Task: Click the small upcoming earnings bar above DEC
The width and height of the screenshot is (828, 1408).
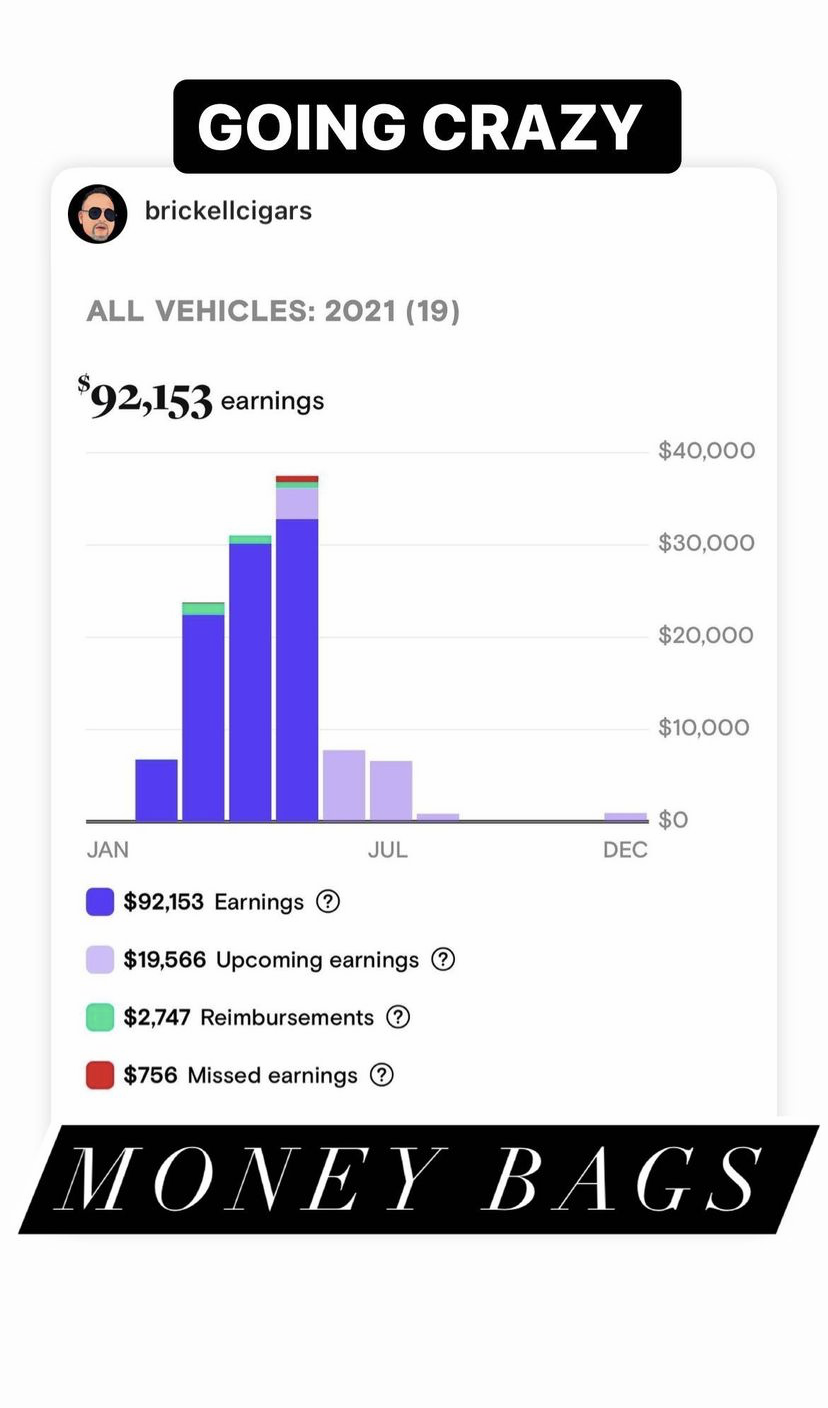Action: pyautogui.click(x=625, y=816)
